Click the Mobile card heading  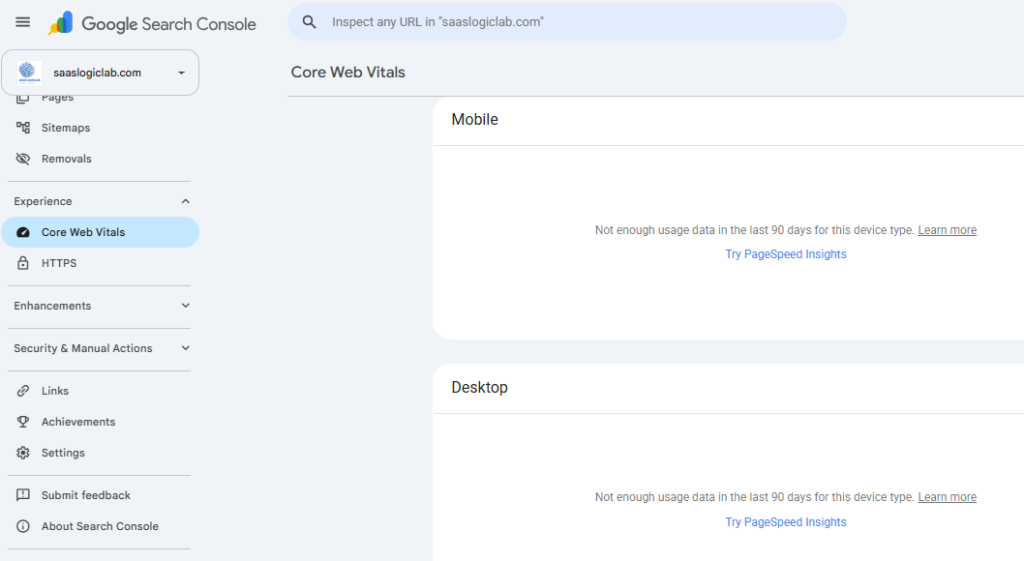pos(475,120)
